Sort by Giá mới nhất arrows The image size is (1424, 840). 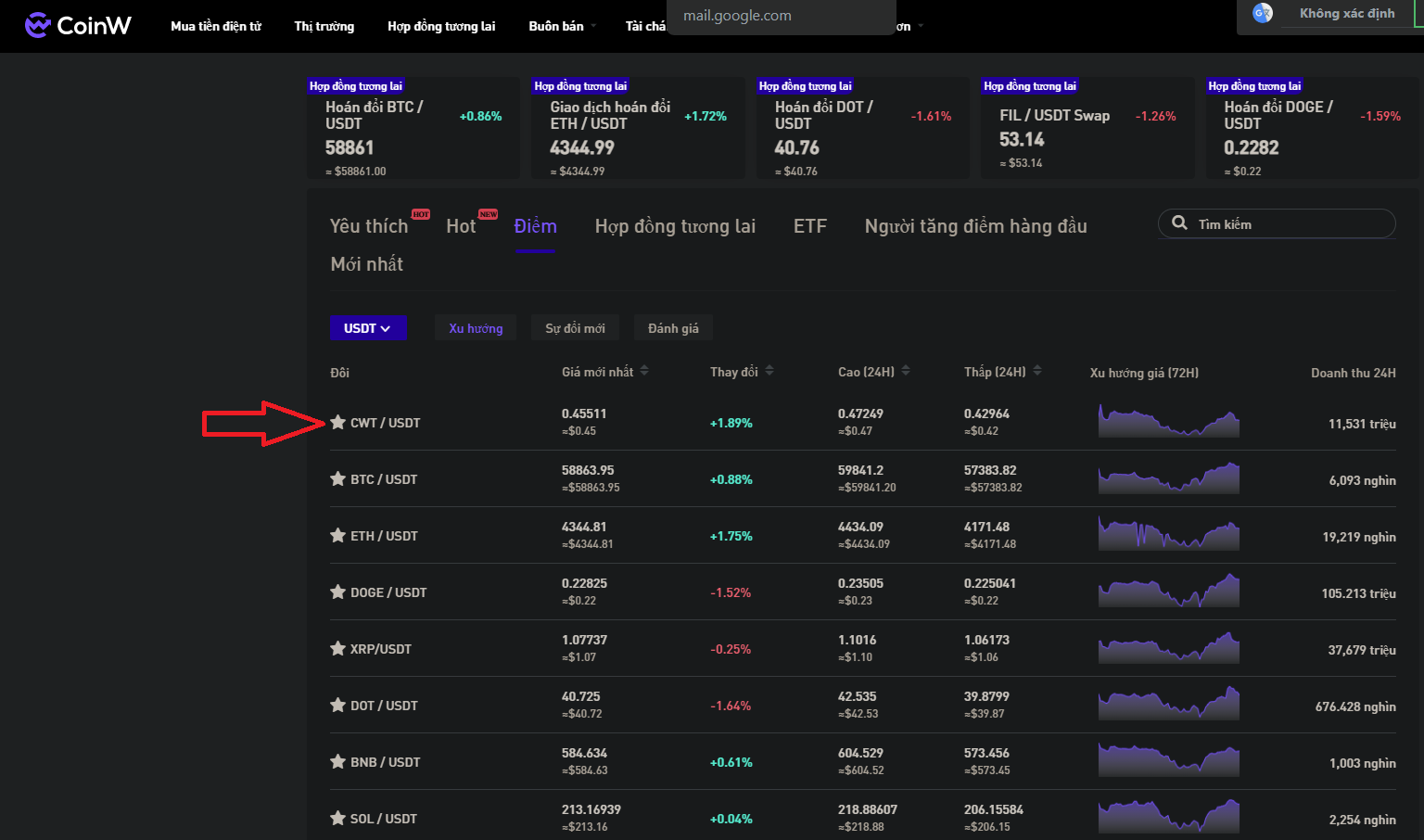644,371
